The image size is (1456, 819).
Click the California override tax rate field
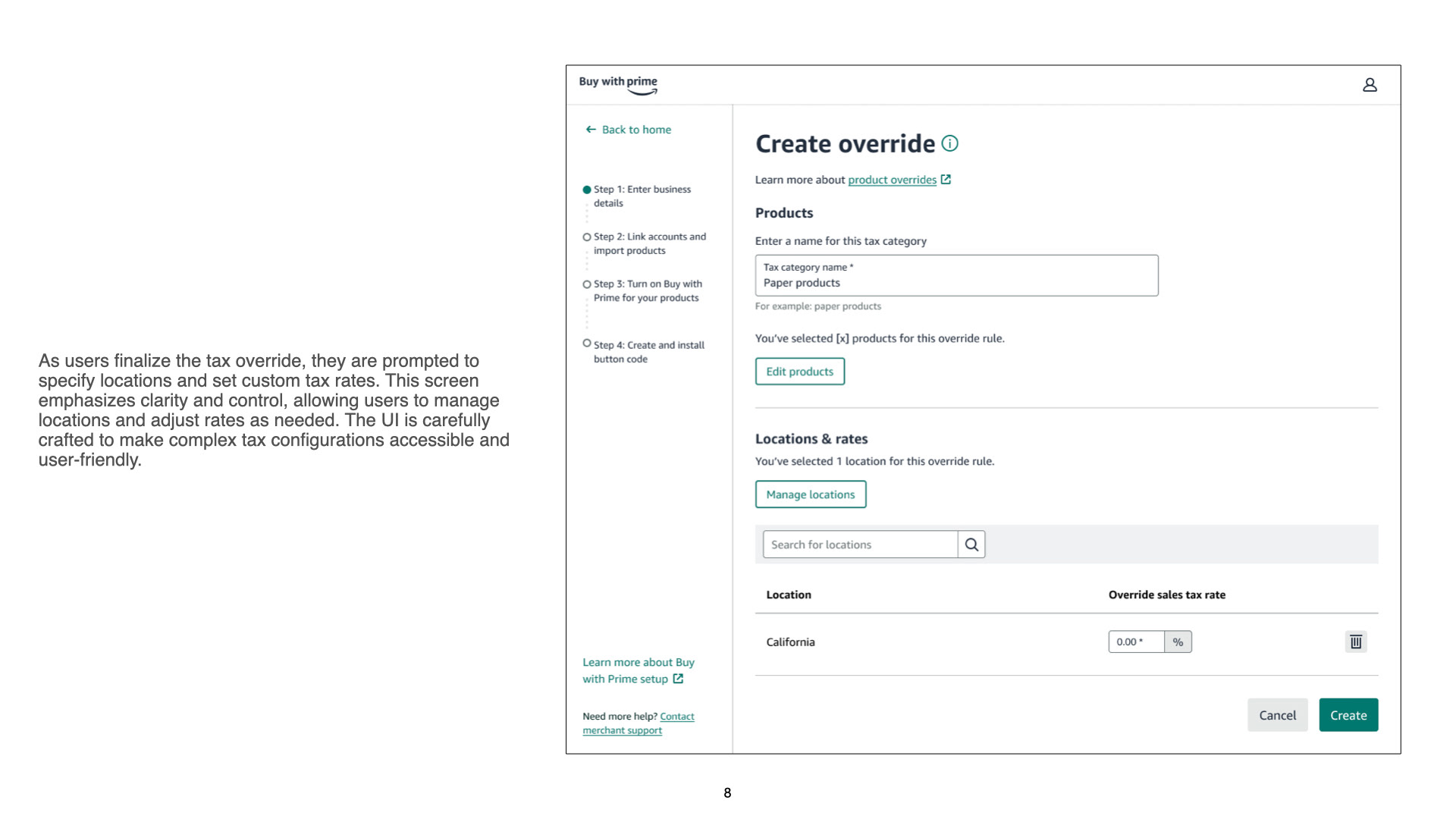pyautogui.click(x=1135, y=642)
